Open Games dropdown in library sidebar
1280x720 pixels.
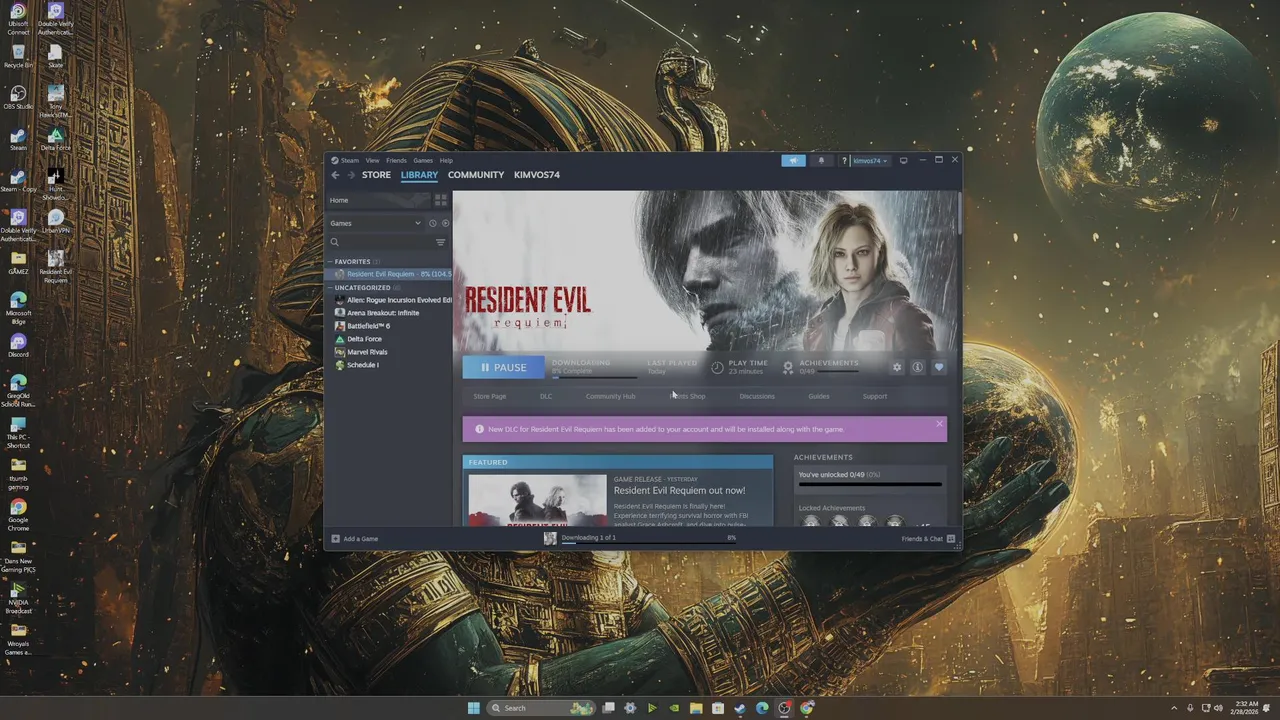376,223
